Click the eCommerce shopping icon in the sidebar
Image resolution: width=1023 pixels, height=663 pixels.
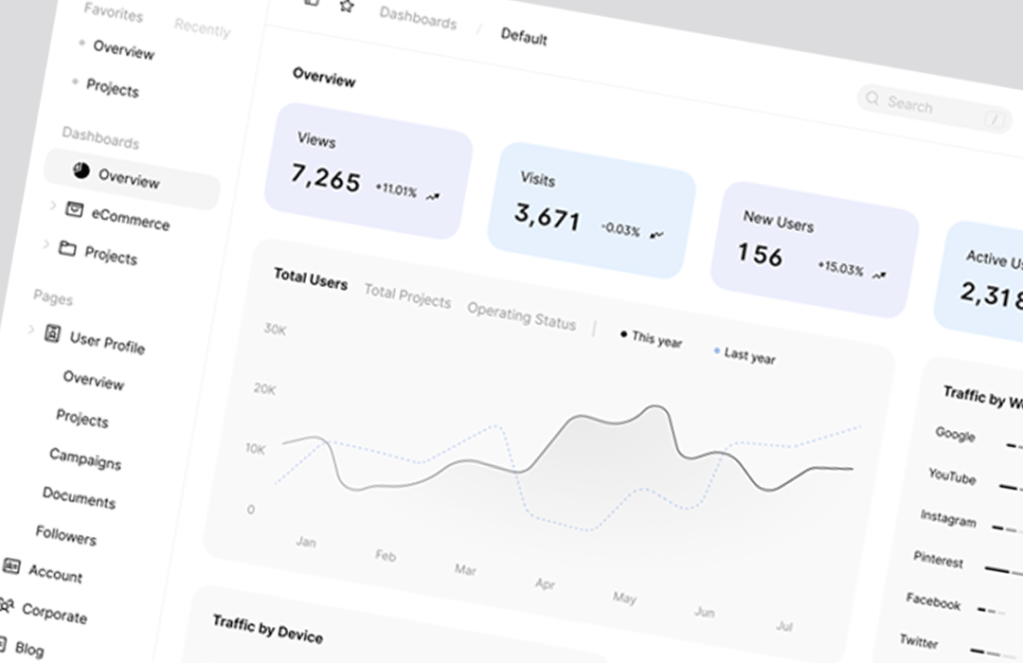[74, 209]
